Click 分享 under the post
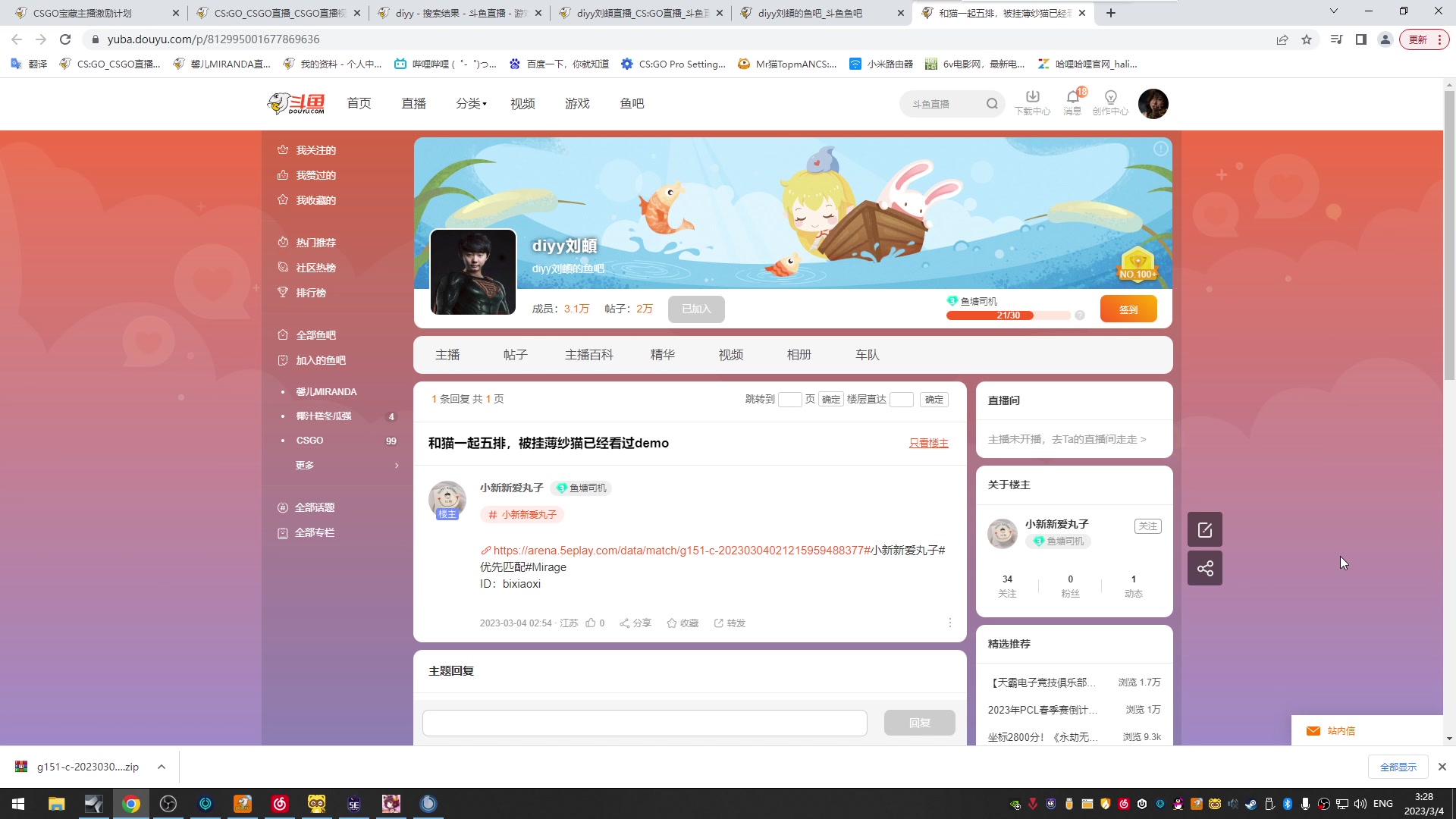 (x=635, y=623)
